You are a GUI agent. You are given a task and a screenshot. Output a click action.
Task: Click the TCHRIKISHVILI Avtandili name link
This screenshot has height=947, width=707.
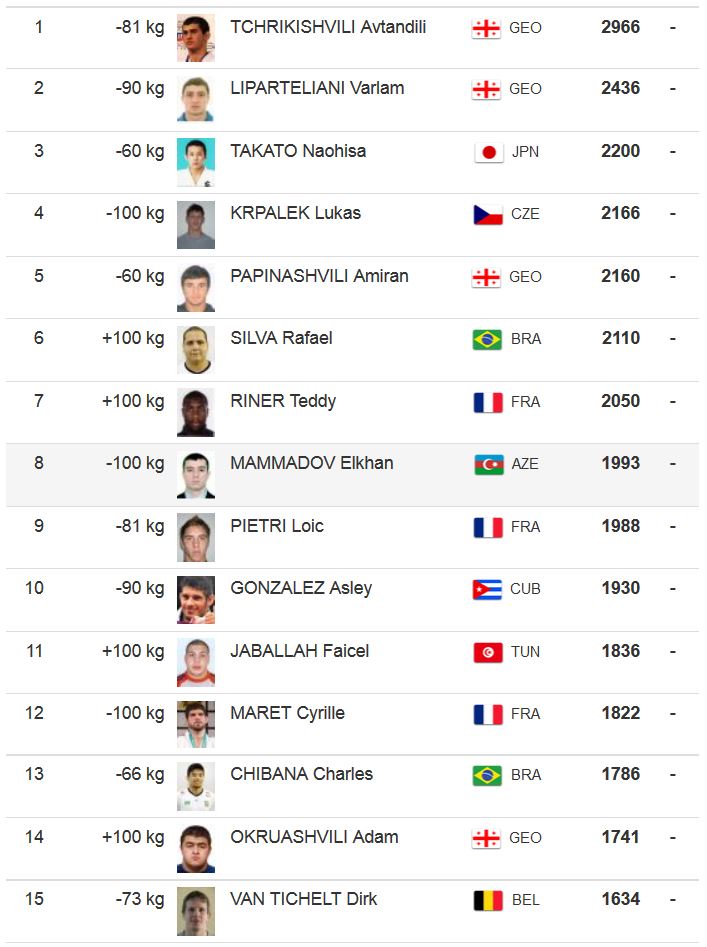(x=328, y=27)
